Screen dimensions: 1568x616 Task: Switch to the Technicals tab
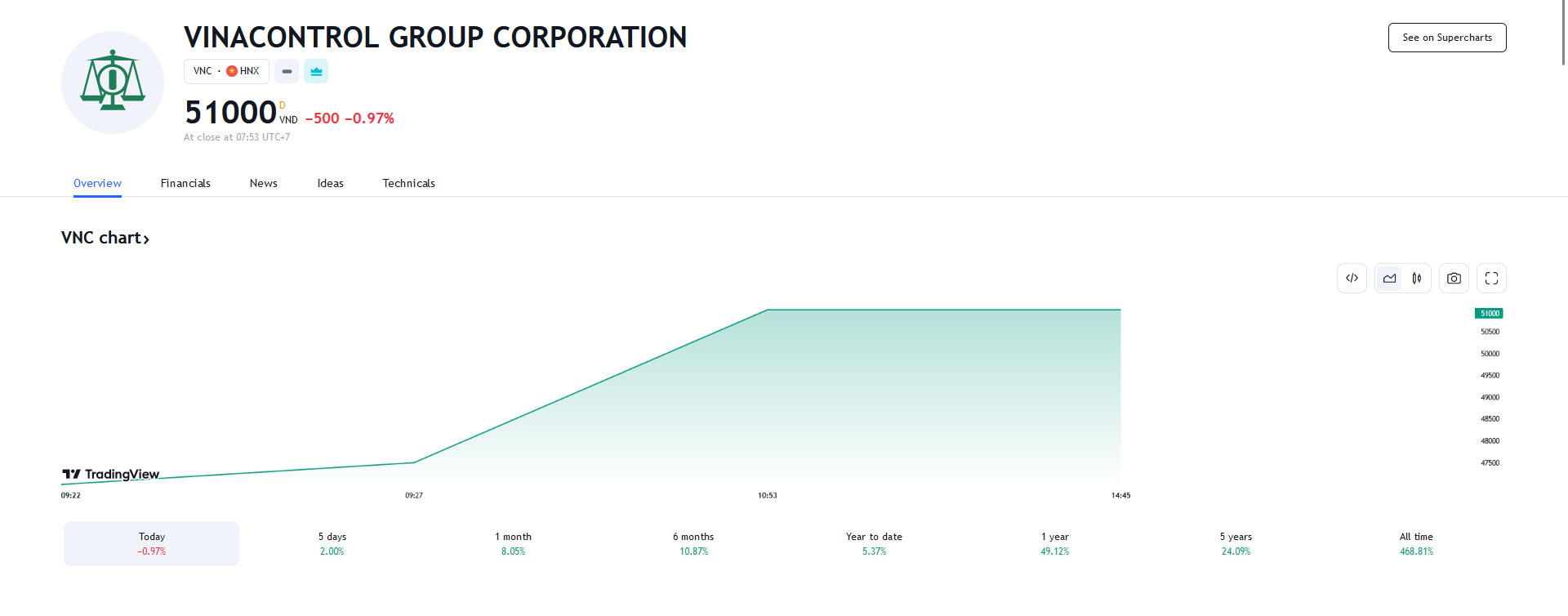point(408,184)
